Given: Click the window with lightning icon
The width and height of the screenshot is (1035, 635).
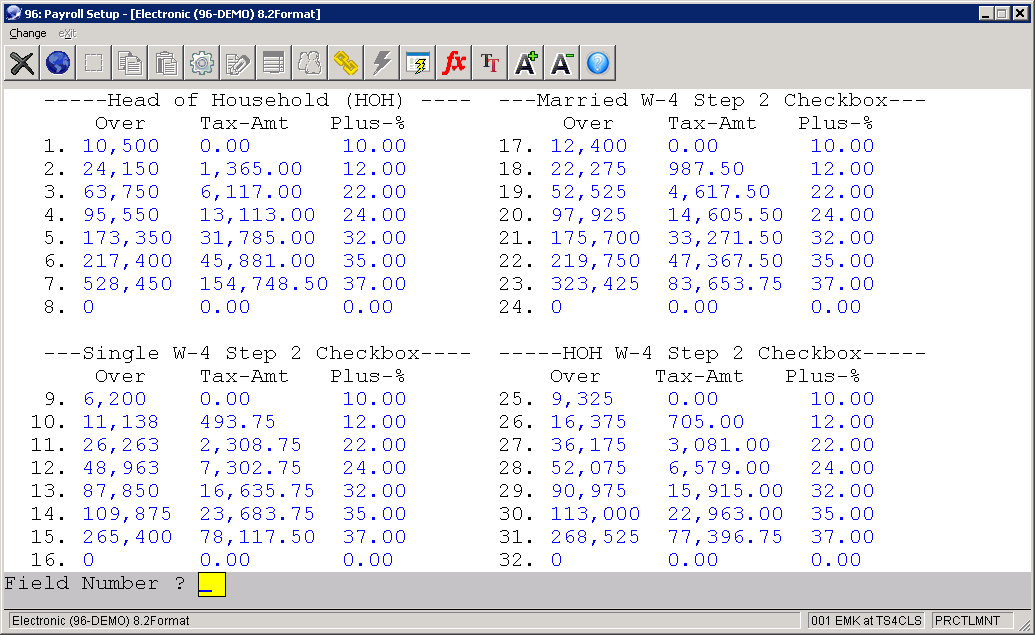Looking at the screenshot, I should (x=417, y=63).
